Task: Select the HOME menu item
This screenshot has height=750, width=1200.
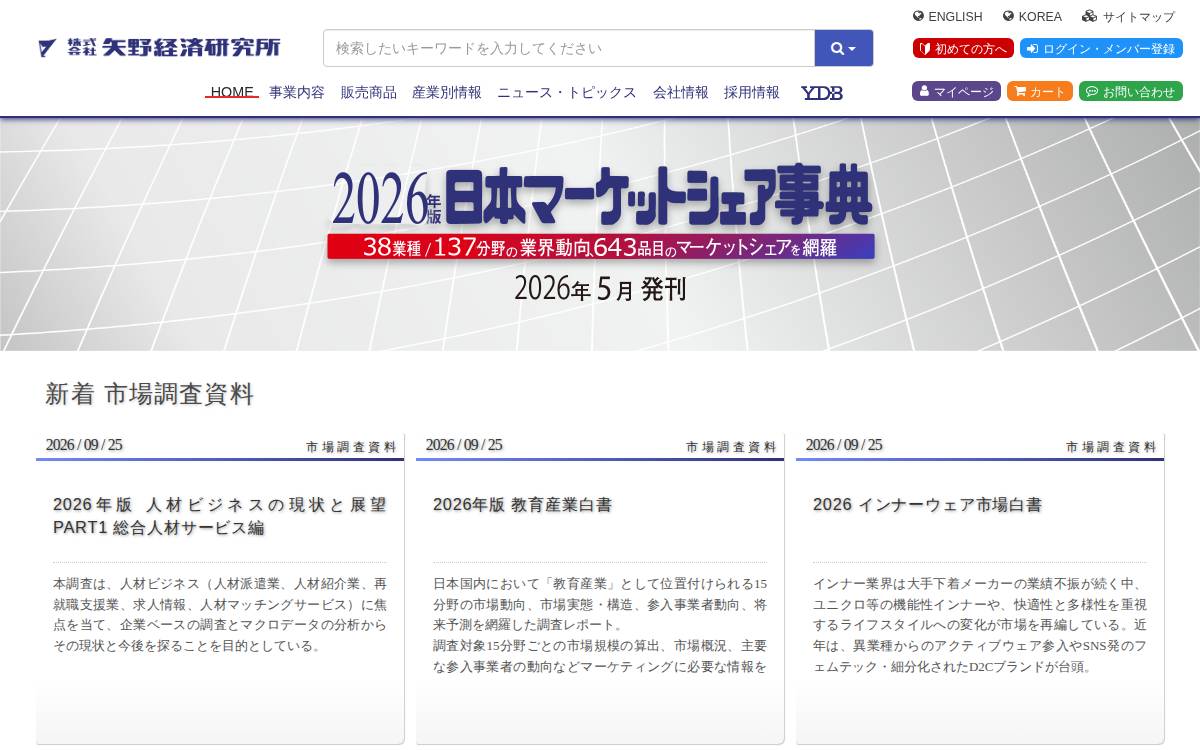Action: pos(232,92)
